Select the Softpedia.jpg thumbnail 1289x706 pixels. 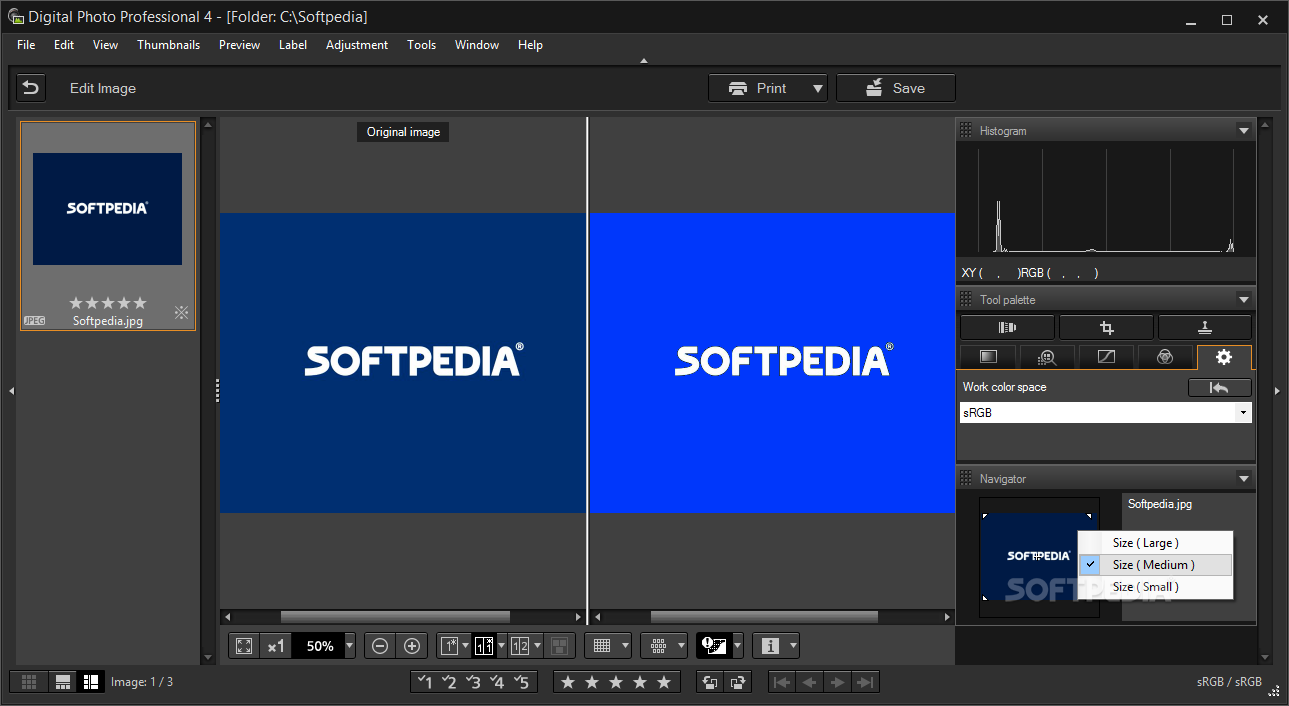click(x=108, y=226)
